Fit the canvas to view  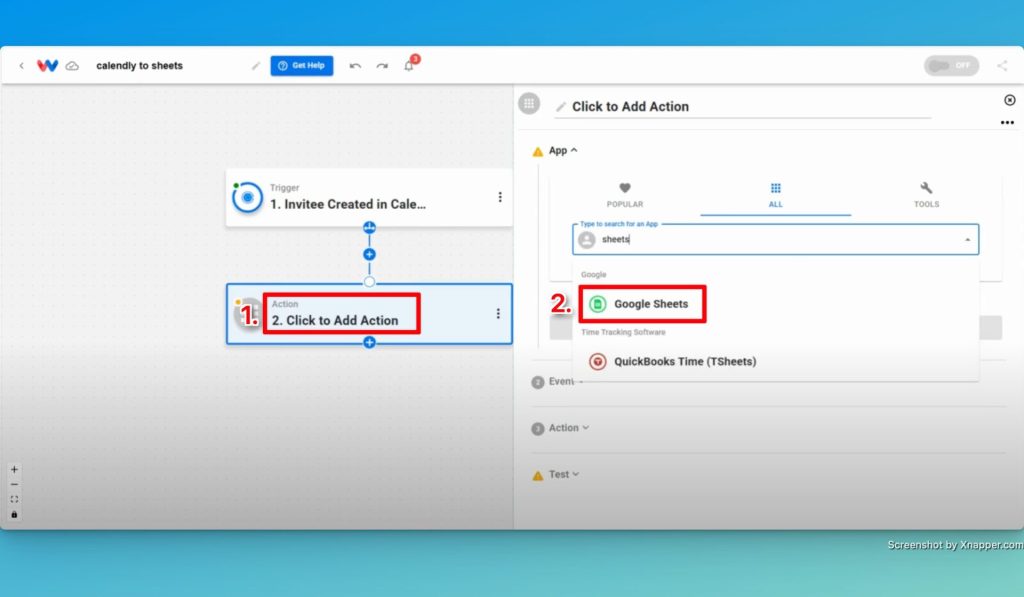coord(14,500)
